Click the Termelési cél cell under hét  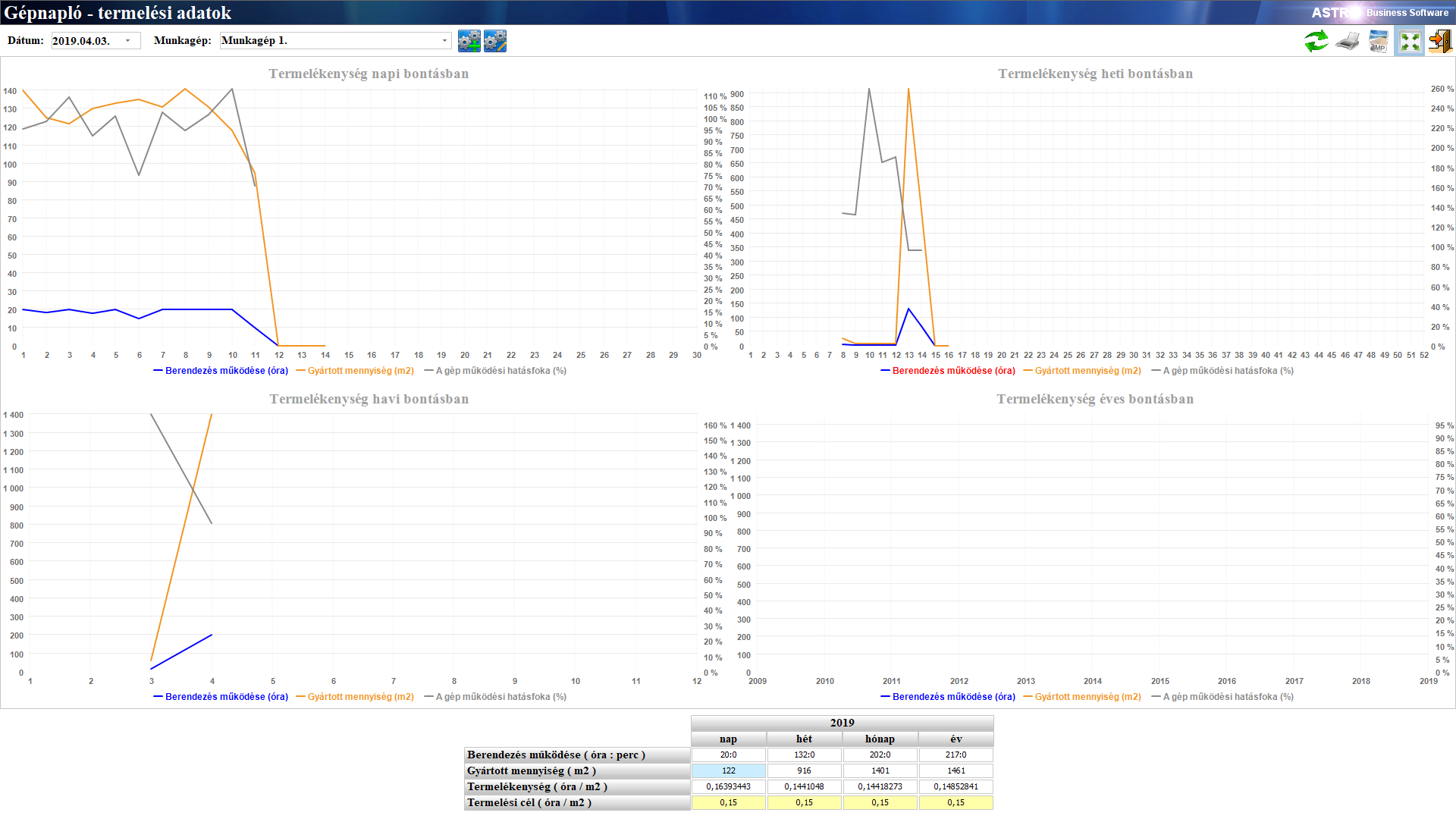coord(805,802)
